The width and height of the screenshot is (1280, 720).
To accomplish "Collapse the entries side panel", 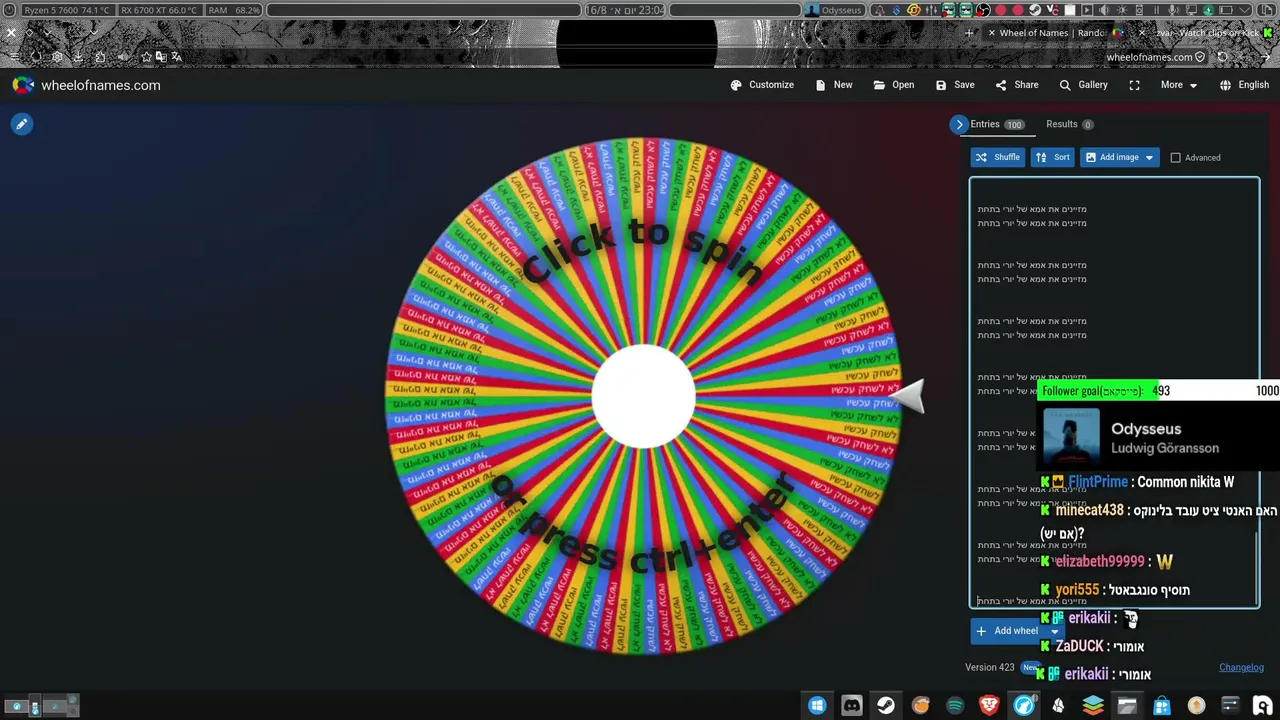I will point(959,124).
